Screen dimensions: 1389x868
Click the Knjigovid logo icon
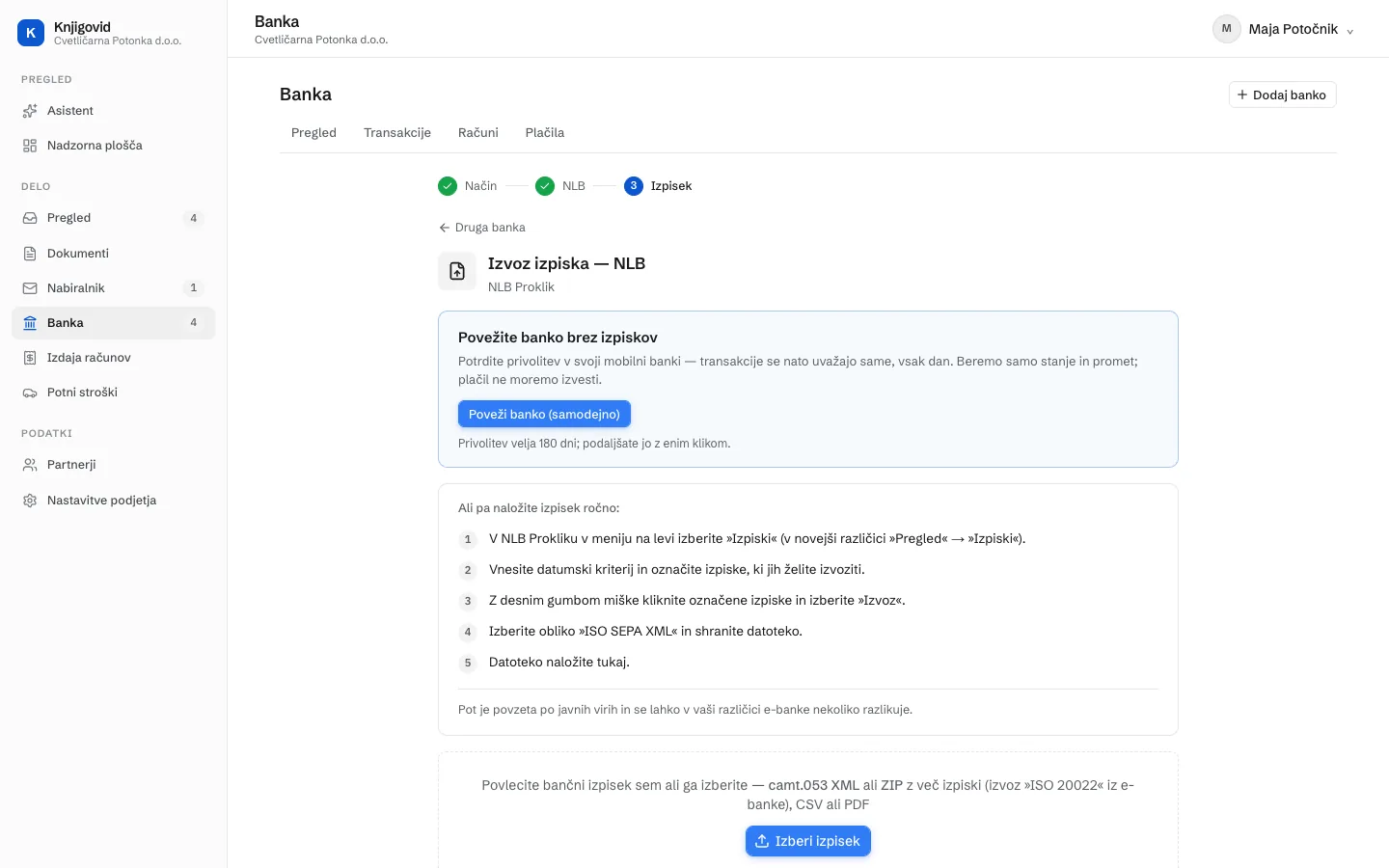(x=31, y=33)
